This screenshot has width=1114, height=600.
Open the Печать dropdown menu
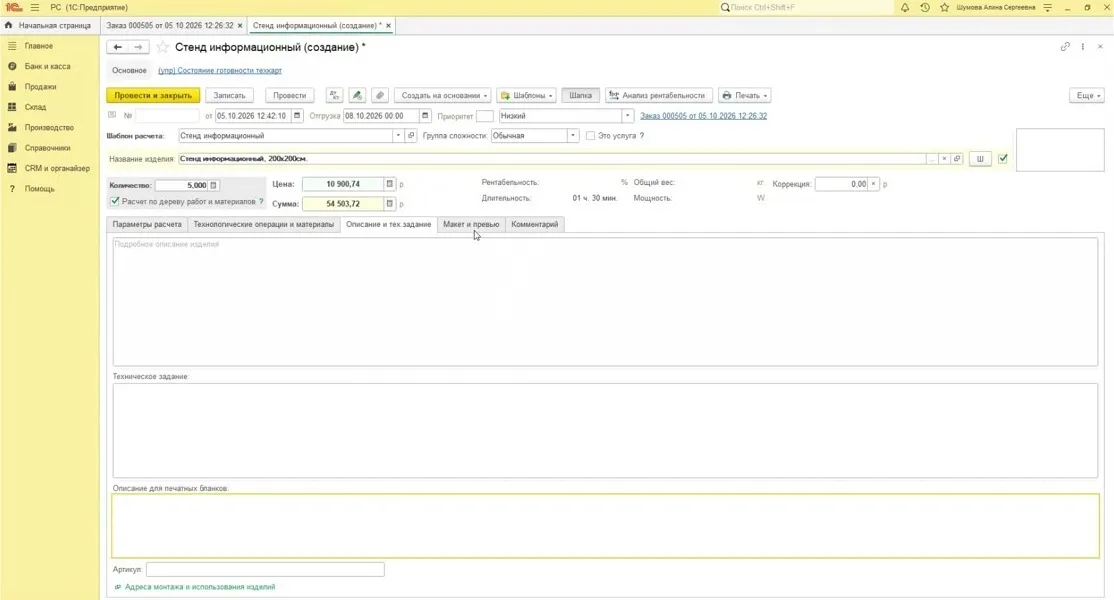(x=745, y=95)
